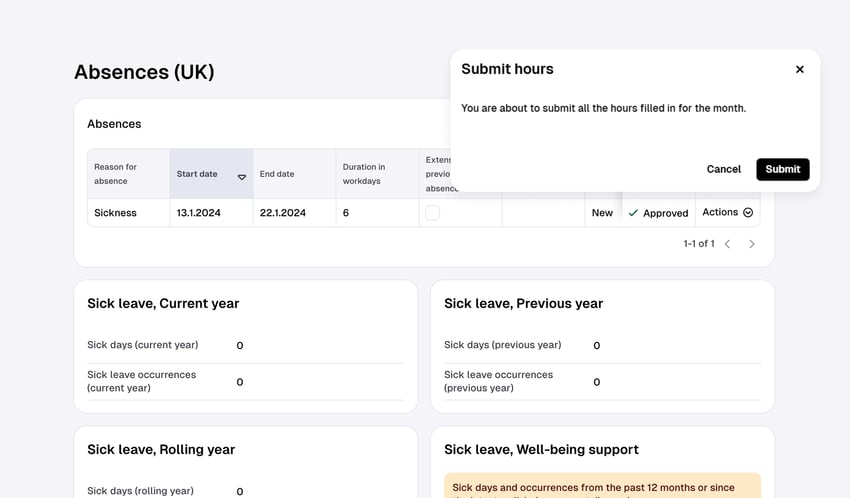
Task: Click the Sickness reason cell
Action: click(x=116, y=213)
